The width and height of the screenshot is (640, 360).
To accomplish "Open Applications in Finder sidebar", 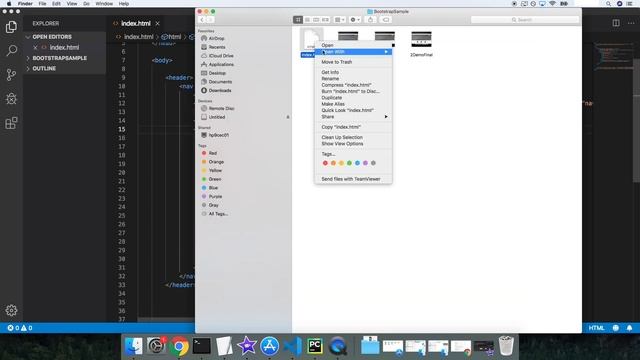I will [221, 64].
